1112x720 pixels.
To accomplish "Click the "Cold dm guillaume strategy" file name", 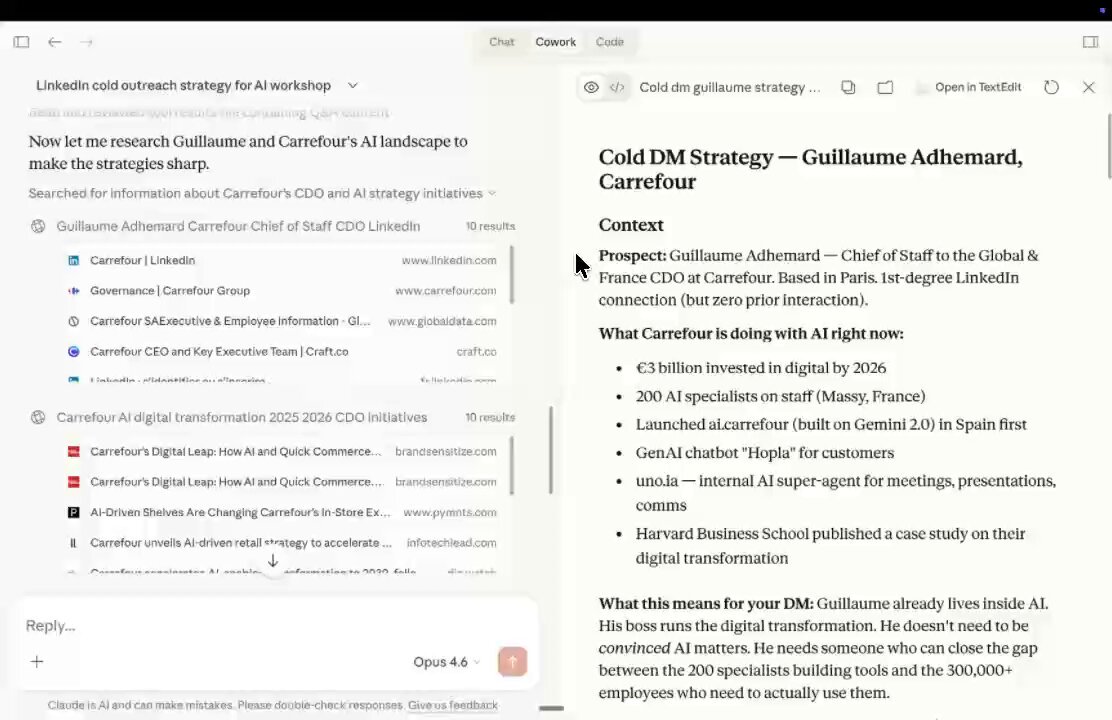I will (729, 87).
